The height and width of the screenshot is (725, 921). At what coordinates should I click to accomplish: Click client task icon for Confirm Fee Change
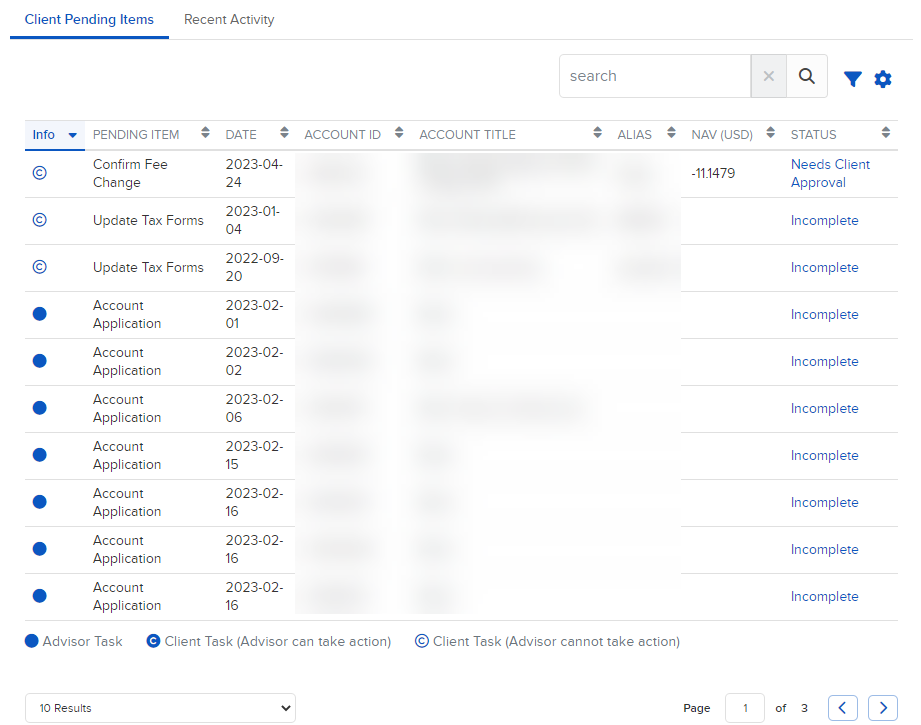(x=40, y=173)
